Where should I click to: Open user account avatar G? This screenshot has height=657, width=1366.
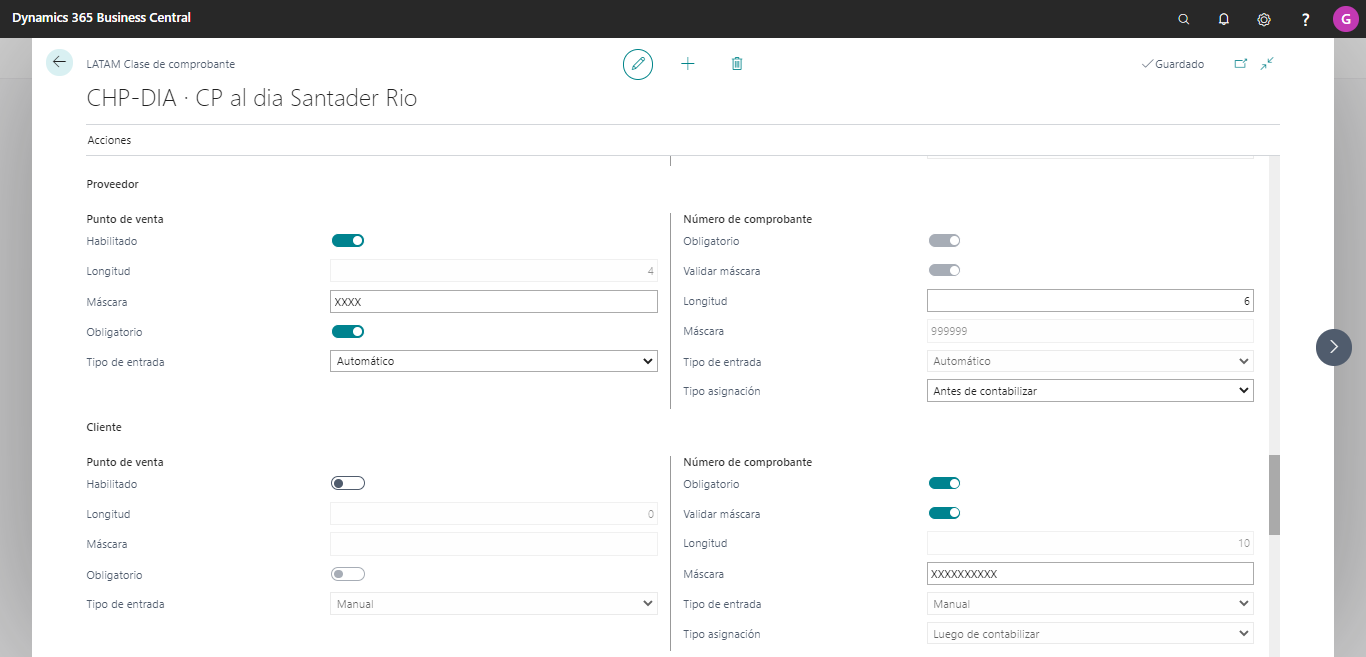tap(1345, 19)
